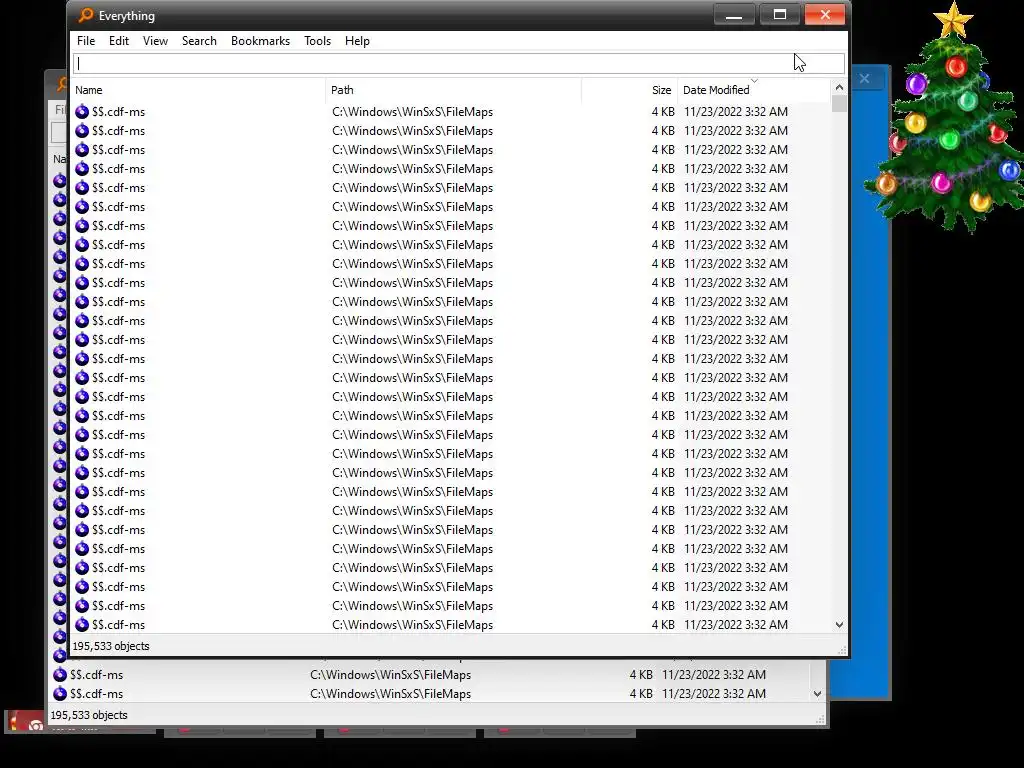The width and height of the screenshot is (1024, 768).
Task: Open the Edit menu
Action: (x=119, y=40)
